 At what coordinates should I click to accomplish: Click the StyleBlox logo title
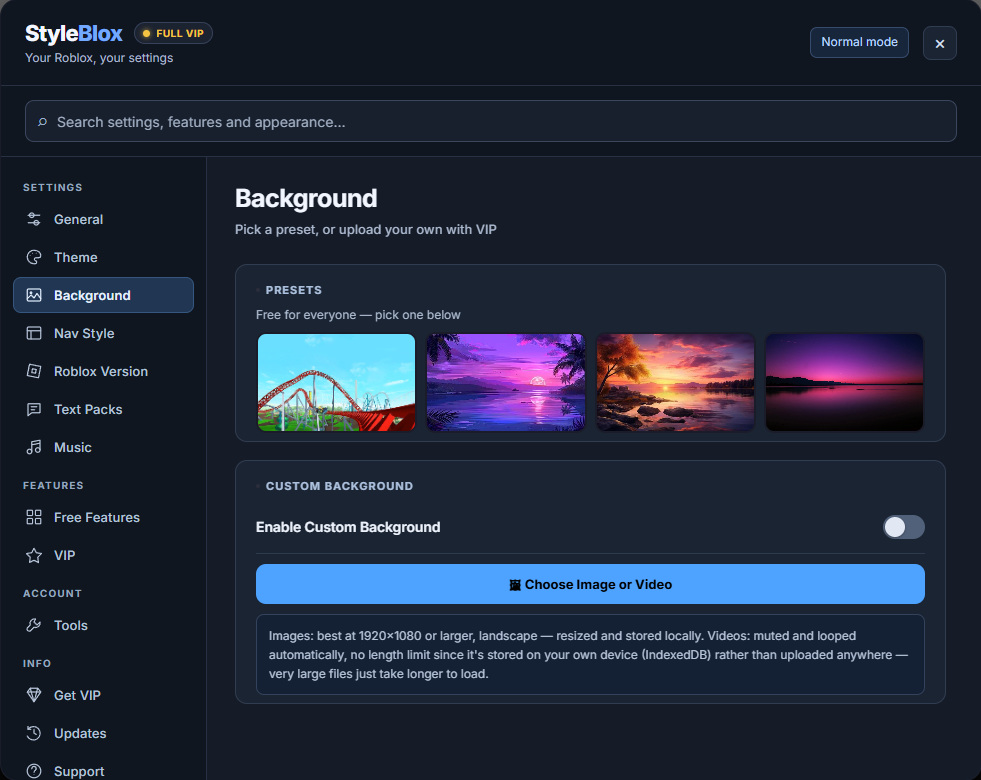tap(74, 33)
